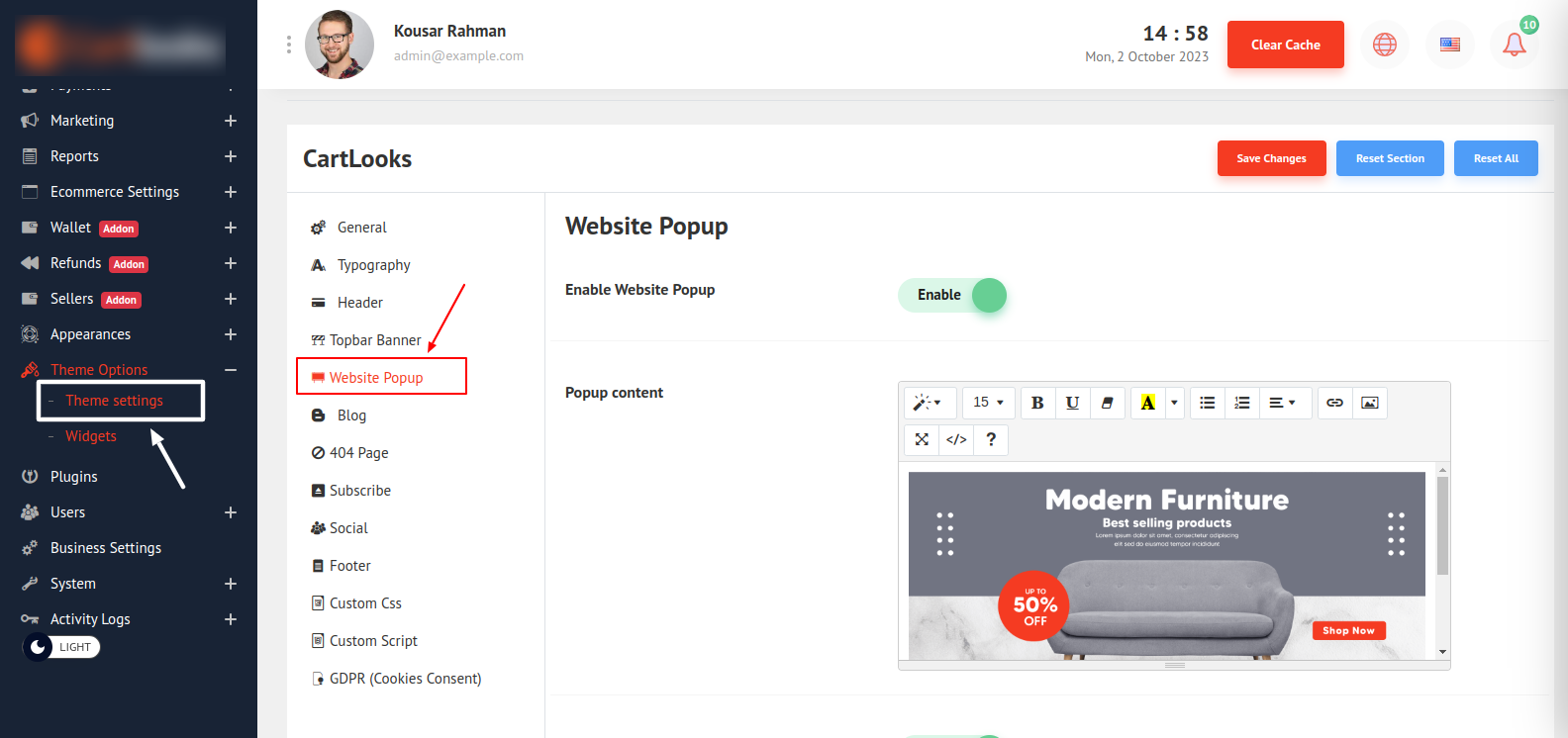
Task: Click the insert picture icon
Action: [x=1370, y=403]
